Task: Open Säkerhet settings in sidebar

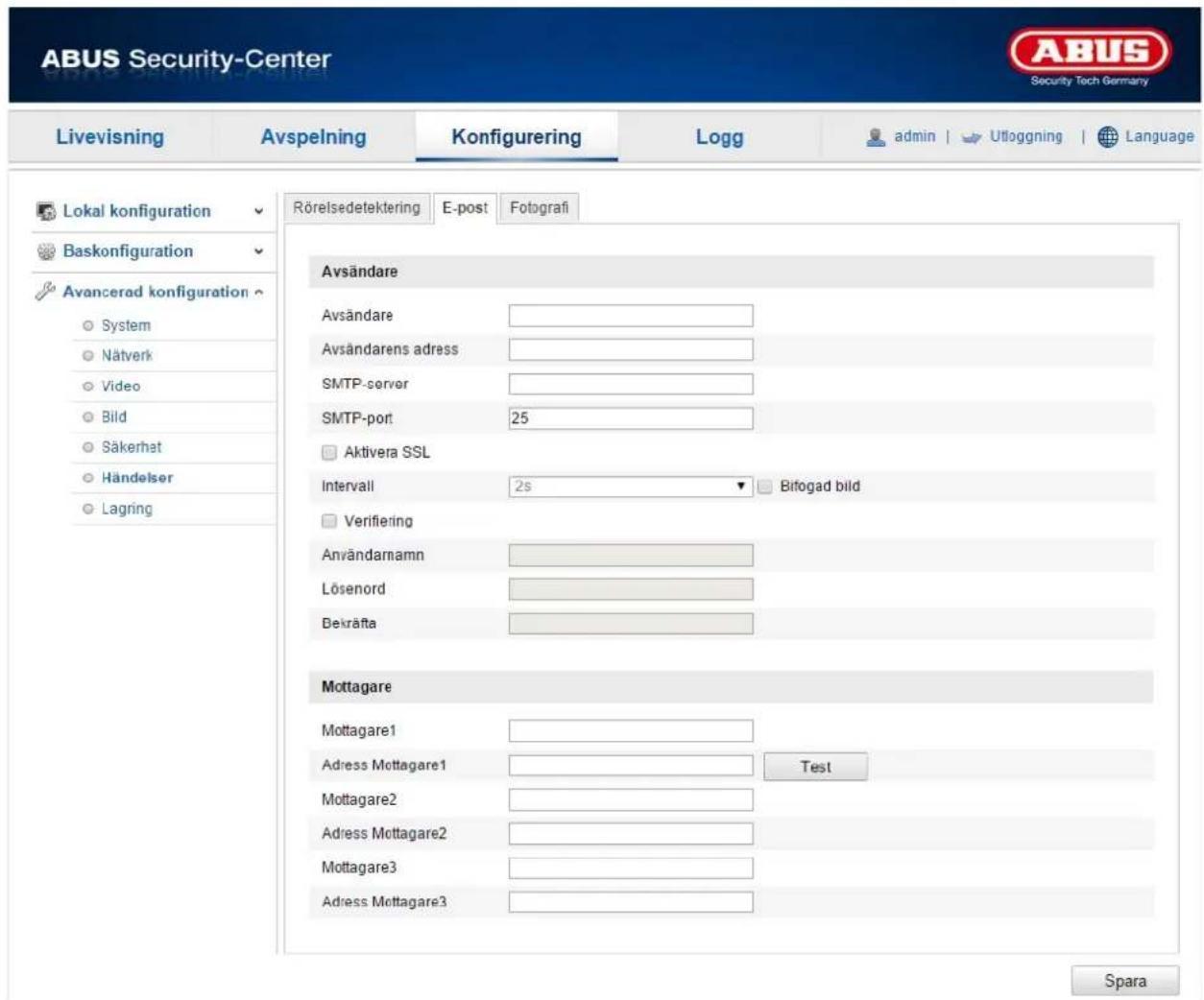Action: pyautogui.click(x=132, y=447)
